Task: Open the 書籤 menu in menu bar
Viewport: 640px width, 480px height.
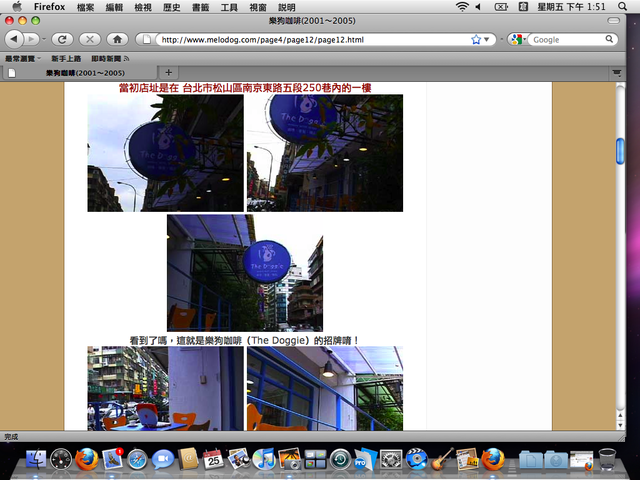Action: 200,7
